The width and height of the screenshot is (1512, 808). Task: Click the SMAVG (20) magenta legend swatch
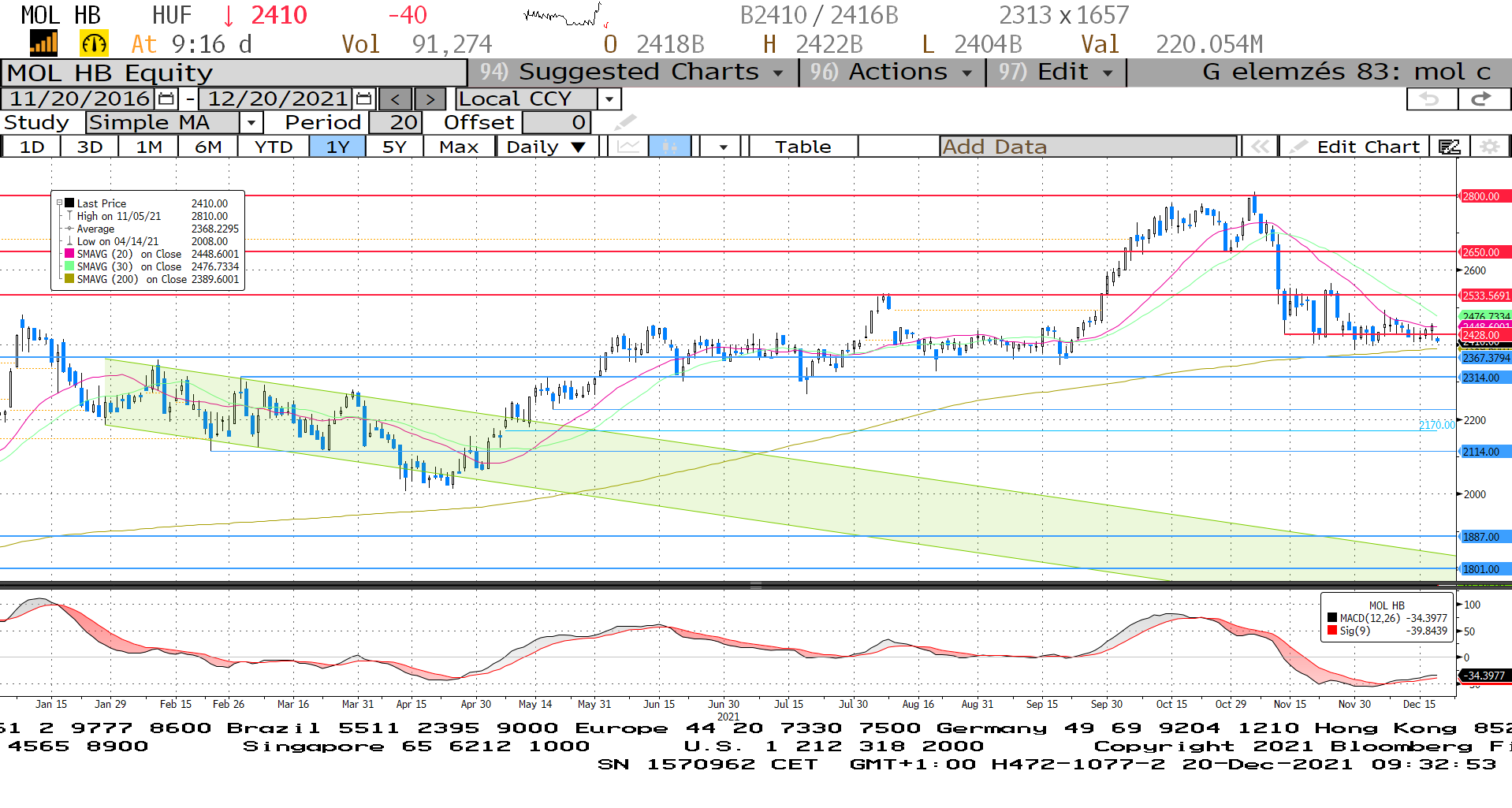coord(69,254)
